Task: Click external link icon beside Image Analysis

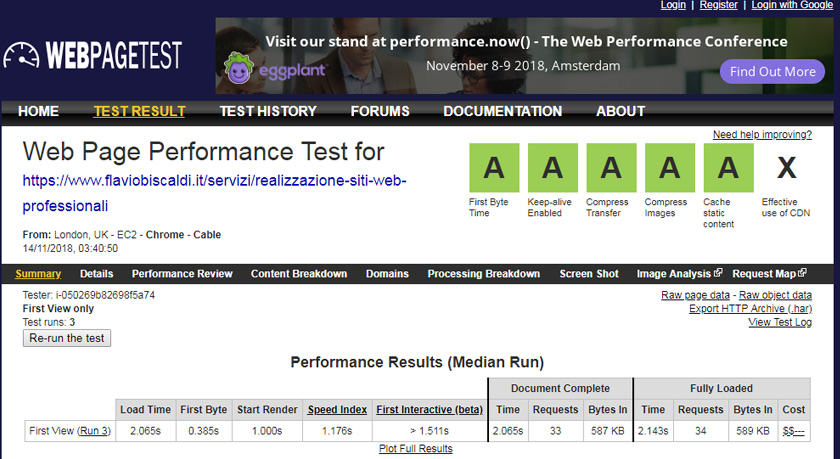Action: pos(718,273)
